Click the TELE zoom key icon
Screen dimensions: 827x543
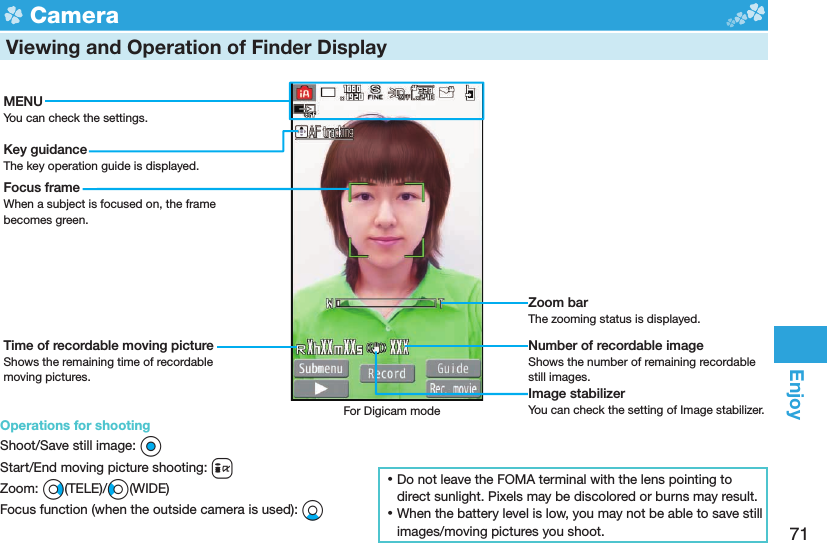(x=53, y=490)
